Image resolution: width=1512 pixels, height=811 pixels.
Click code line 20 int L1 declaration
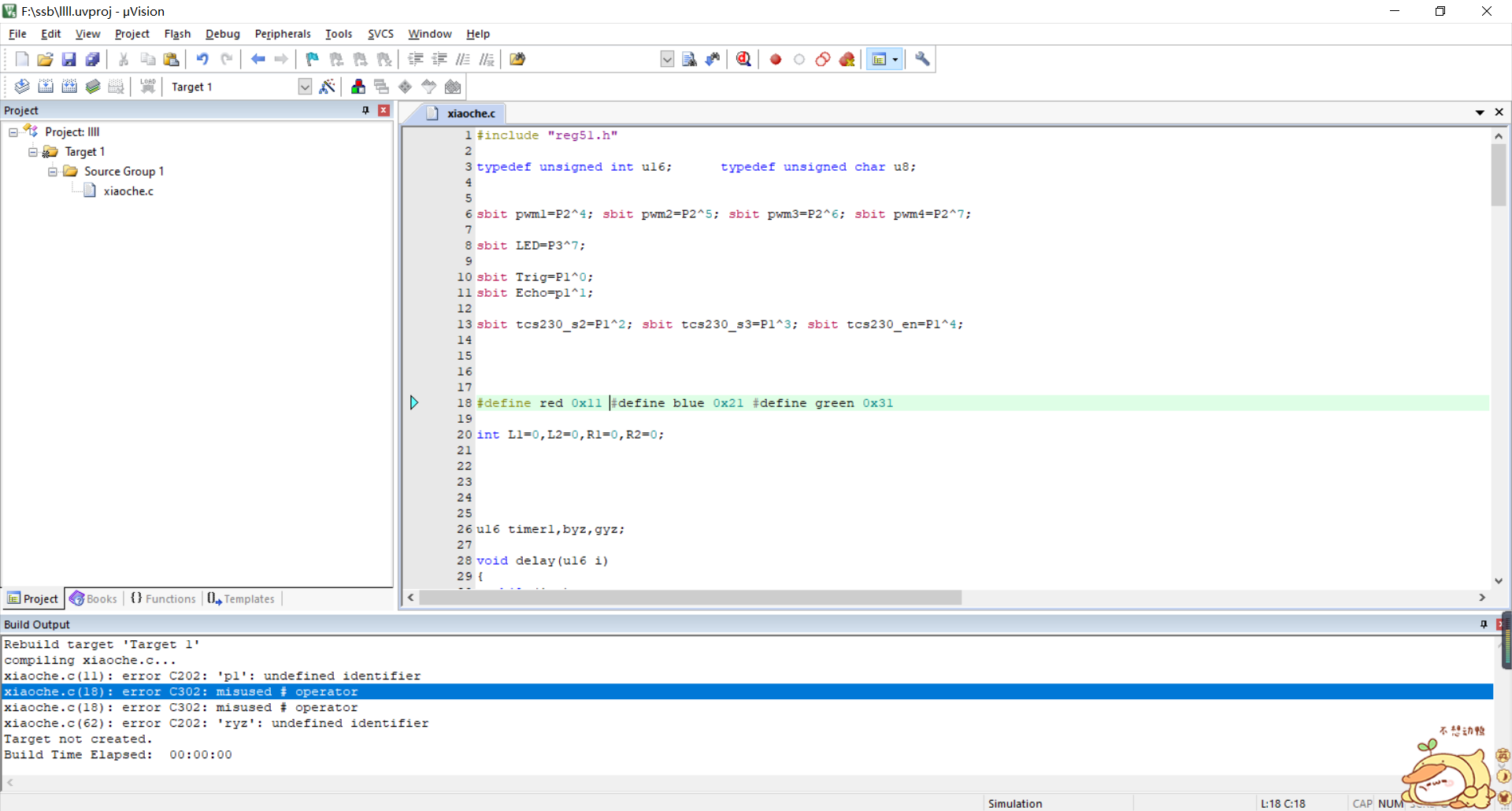(570, 435)
